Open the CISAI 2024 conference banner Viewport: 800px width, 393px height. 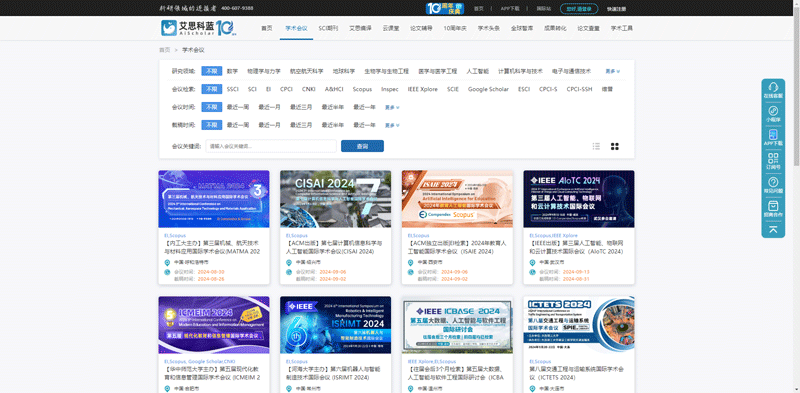pyautogui.click(x=336, y=199)
